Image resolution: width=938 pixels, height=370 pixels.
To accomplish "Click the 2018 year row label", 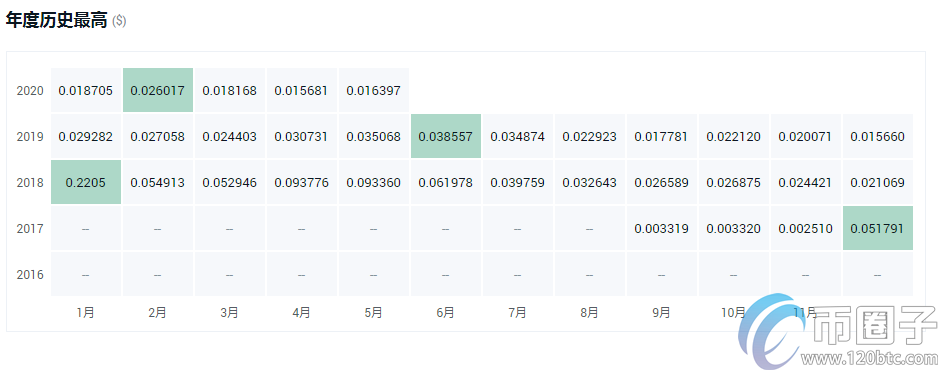I will tap(30, 183).
